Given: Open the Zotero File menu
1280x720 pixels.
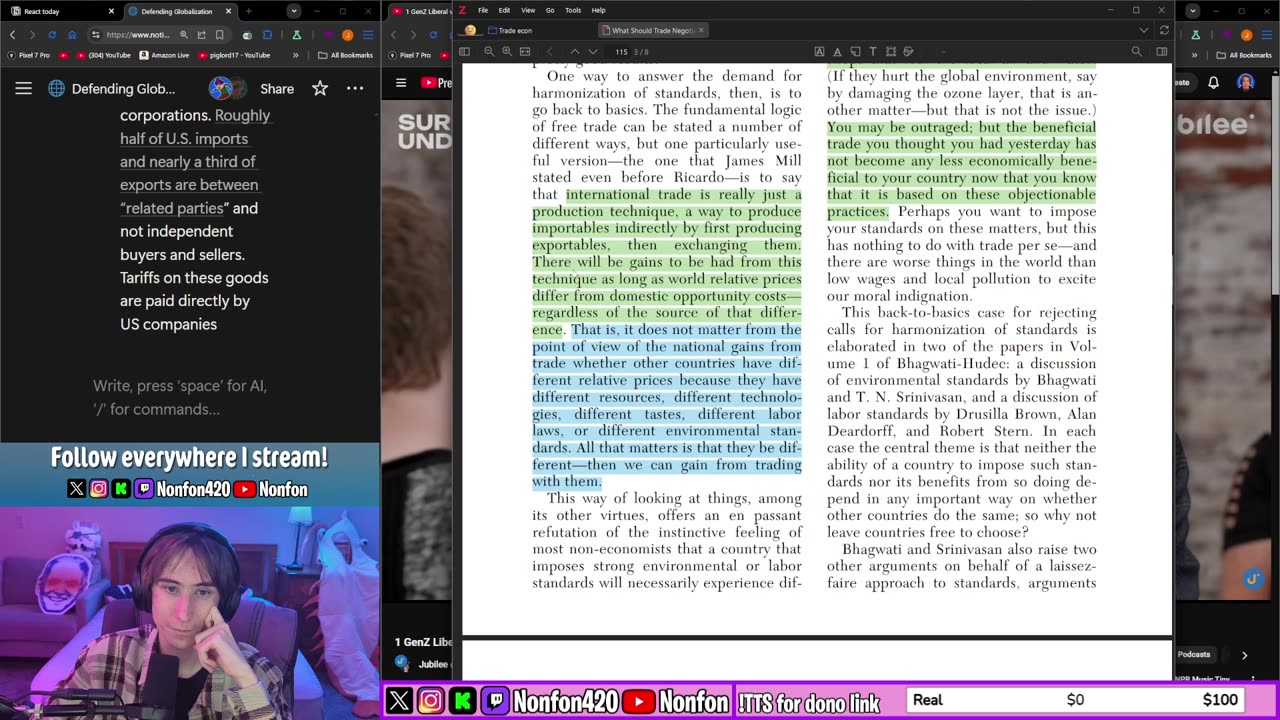Looking at the screenshot, I should [x=483, y=10].
